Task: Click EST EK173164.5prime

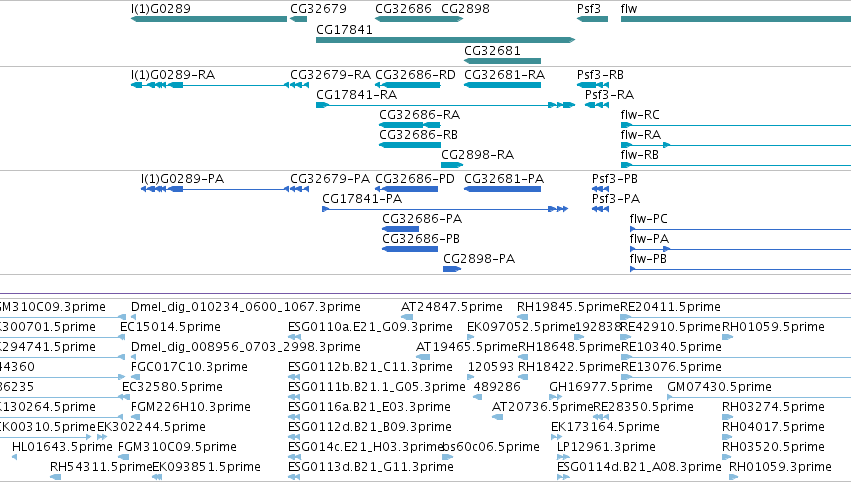Action: click(x=605, y=427)
